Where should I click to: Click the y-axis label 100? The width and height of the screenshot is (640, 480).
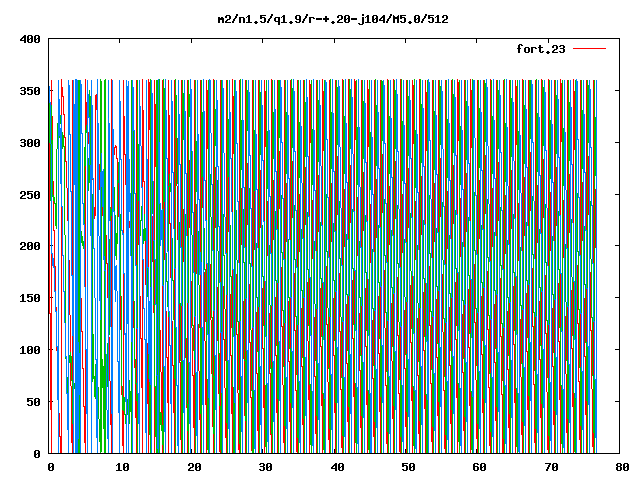pos(30,350)
